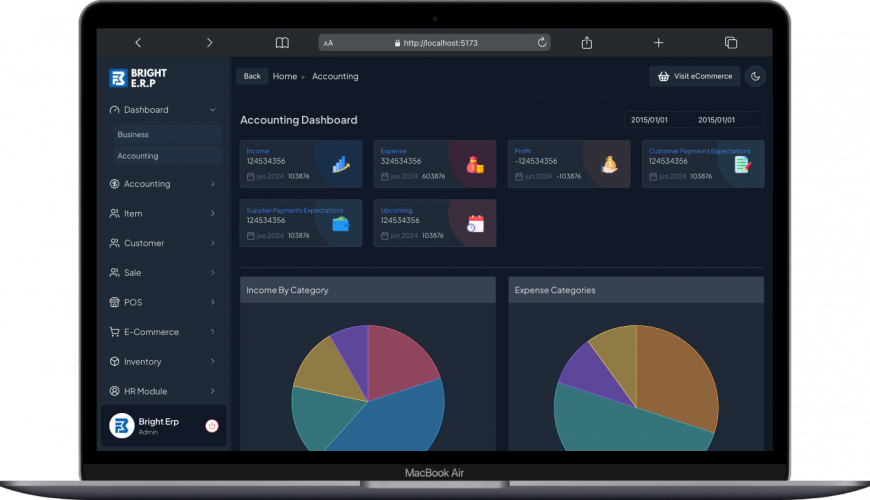Click the Item people icon in sidebar
The width and height of the screenshot is (870, 500).
tap(114, 213)
